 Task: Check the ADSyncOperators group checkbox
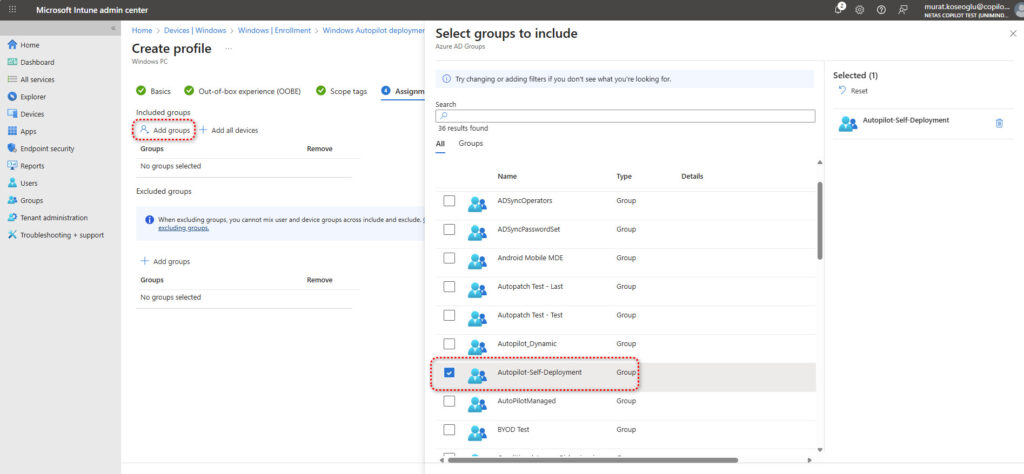[x=449, y=201]
